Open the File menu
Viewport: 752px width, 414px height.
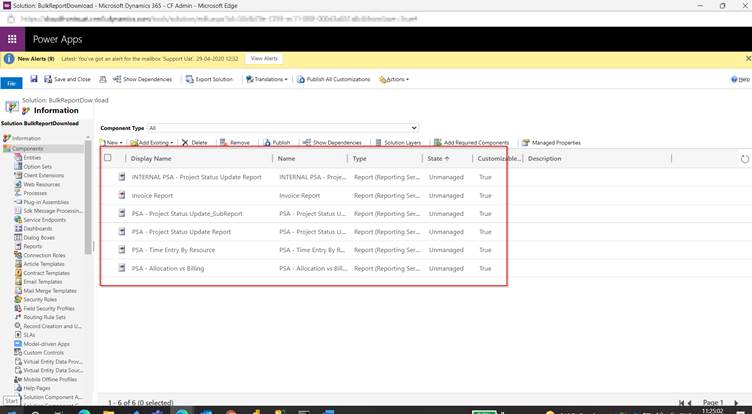12,83
